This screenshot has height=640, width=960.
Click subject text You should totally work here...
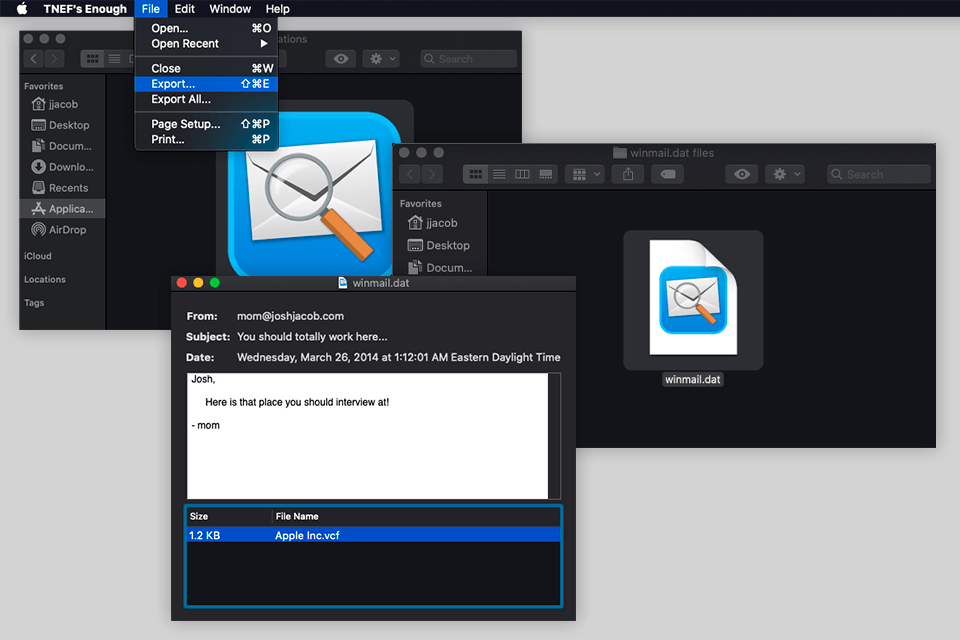[312, 337]
